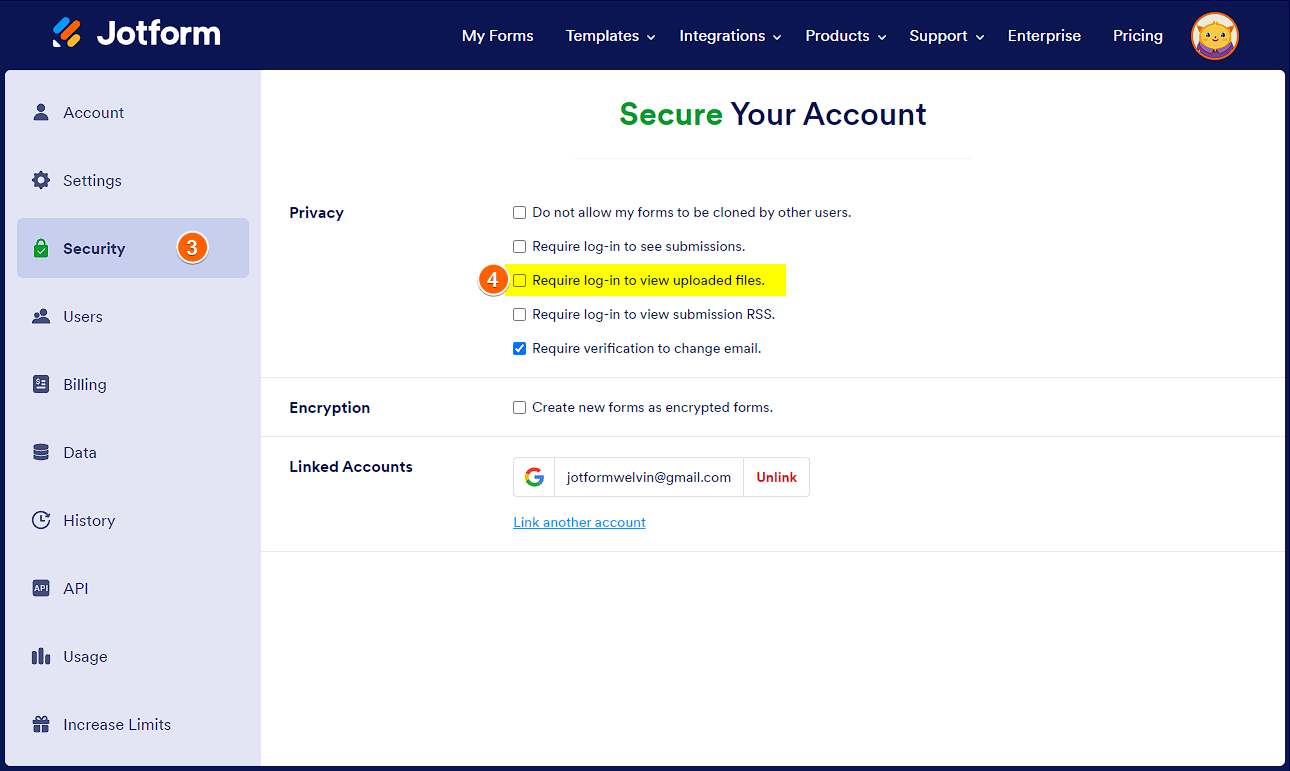Select the Users people icon
The image size is (1290, 771).
pos(41,316)
